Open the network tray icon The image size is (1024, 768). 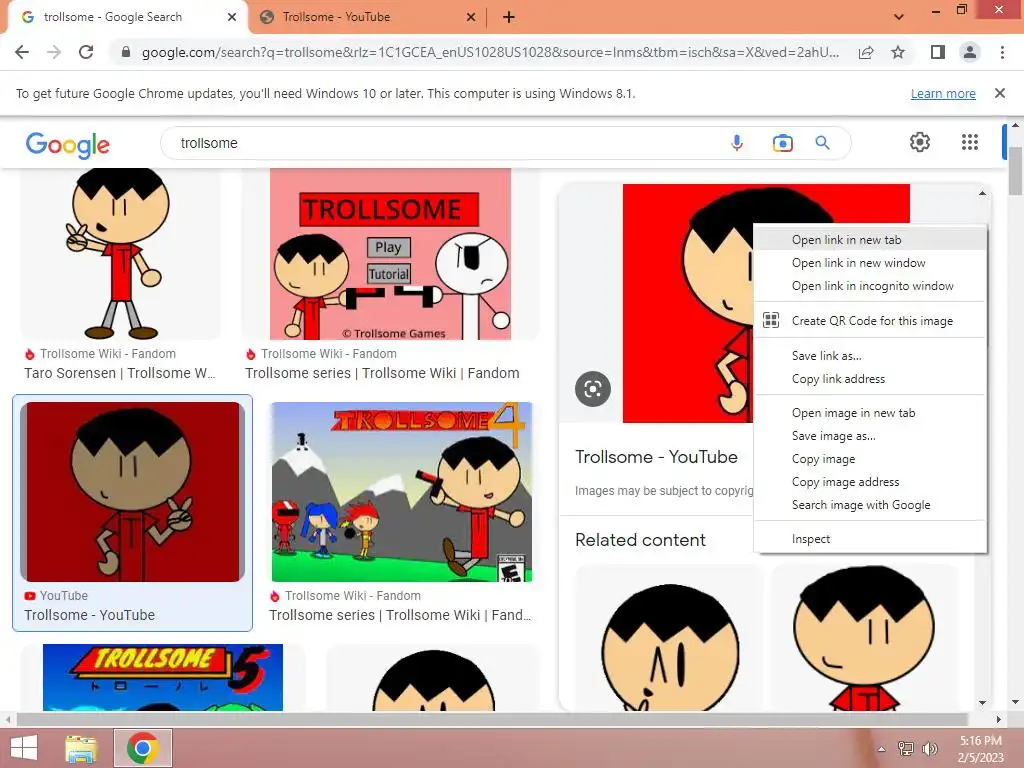tap(905, 749)
